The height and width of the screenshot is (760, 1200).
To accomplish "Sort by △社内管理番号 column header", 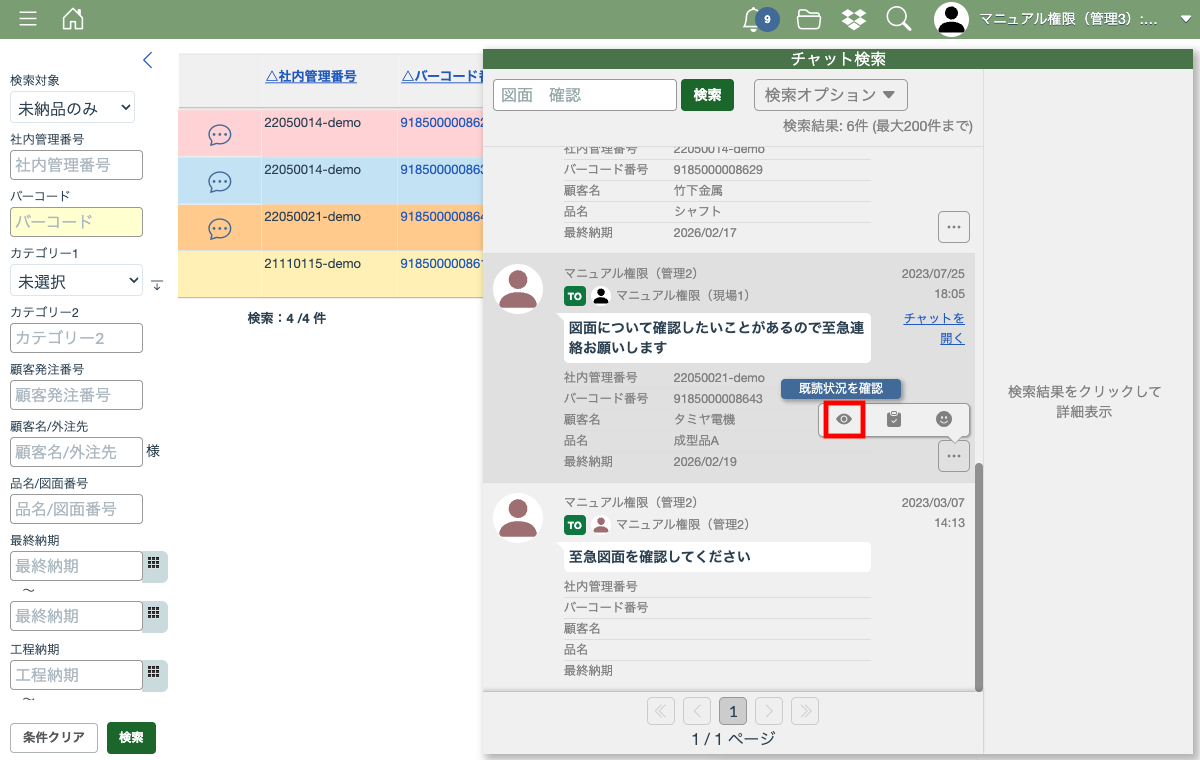I will pyautogui.click(x=311, y=76).
